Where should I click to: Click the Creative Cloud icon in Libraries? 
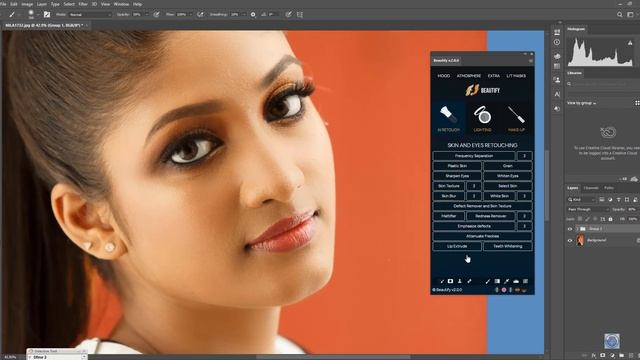coord(608,132)
